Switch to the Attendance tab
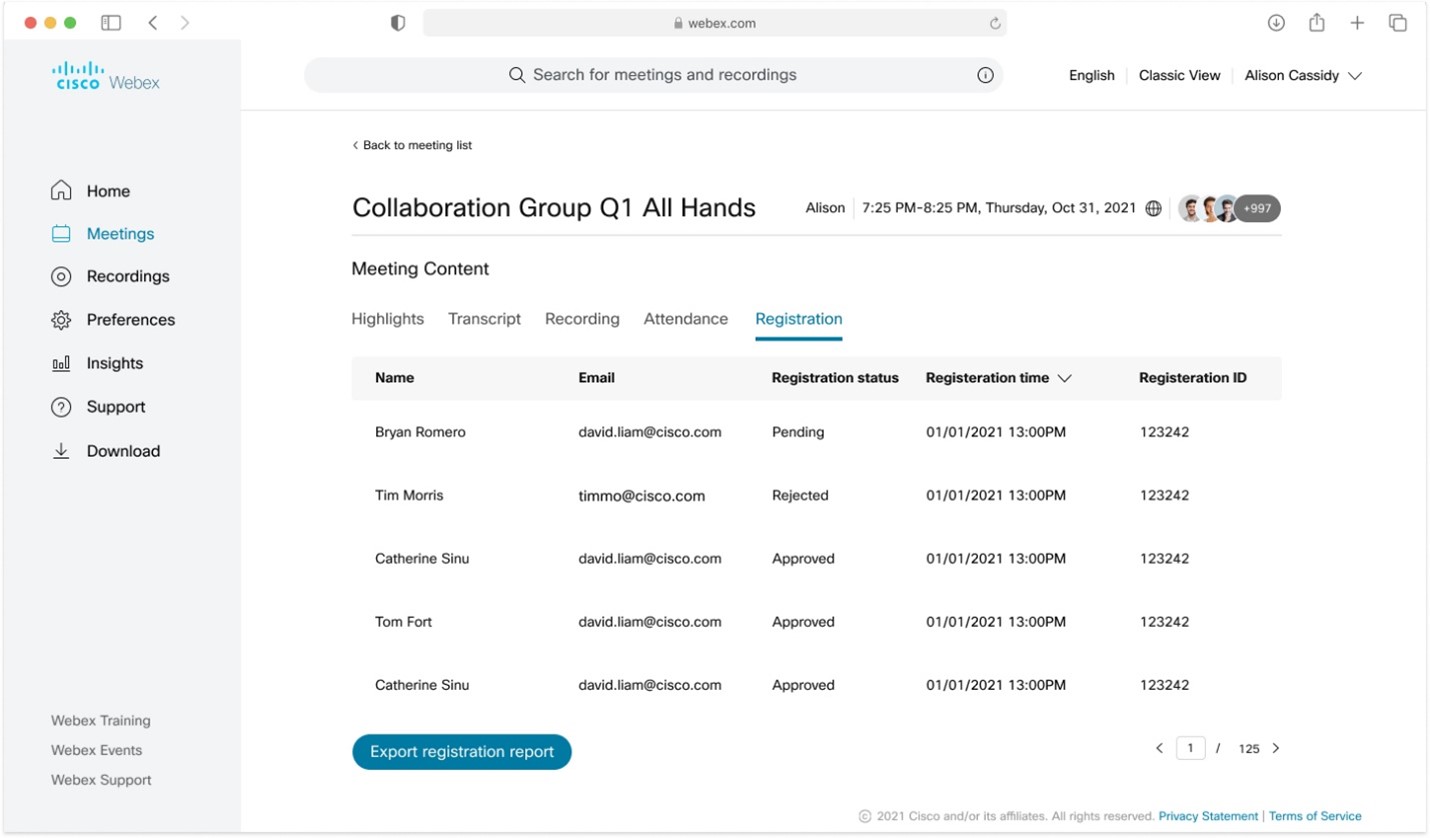The image size is (1430, 838). point(685,319)
